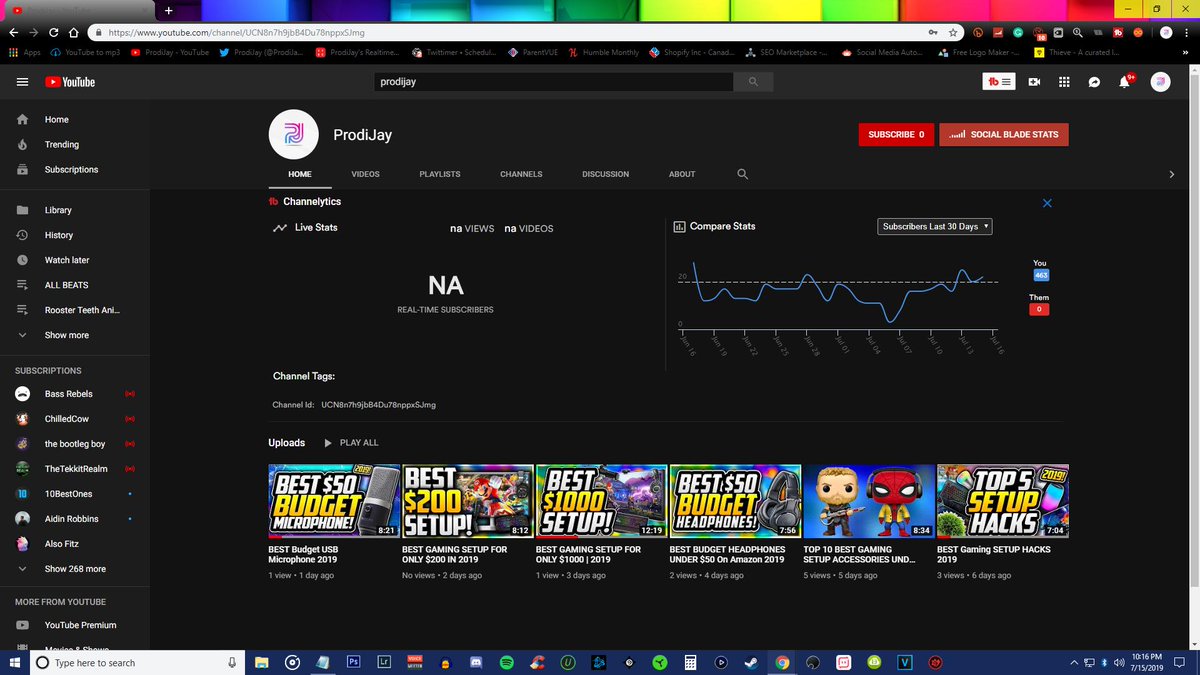Open the create video camera icon
The image size is (1200, 675).
pos(1035,82)
